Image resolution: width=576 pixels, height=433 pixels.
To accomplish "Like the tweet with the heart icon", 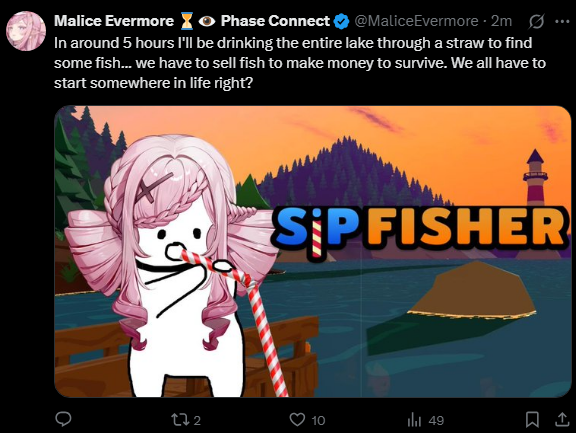I will click(297, 420).
